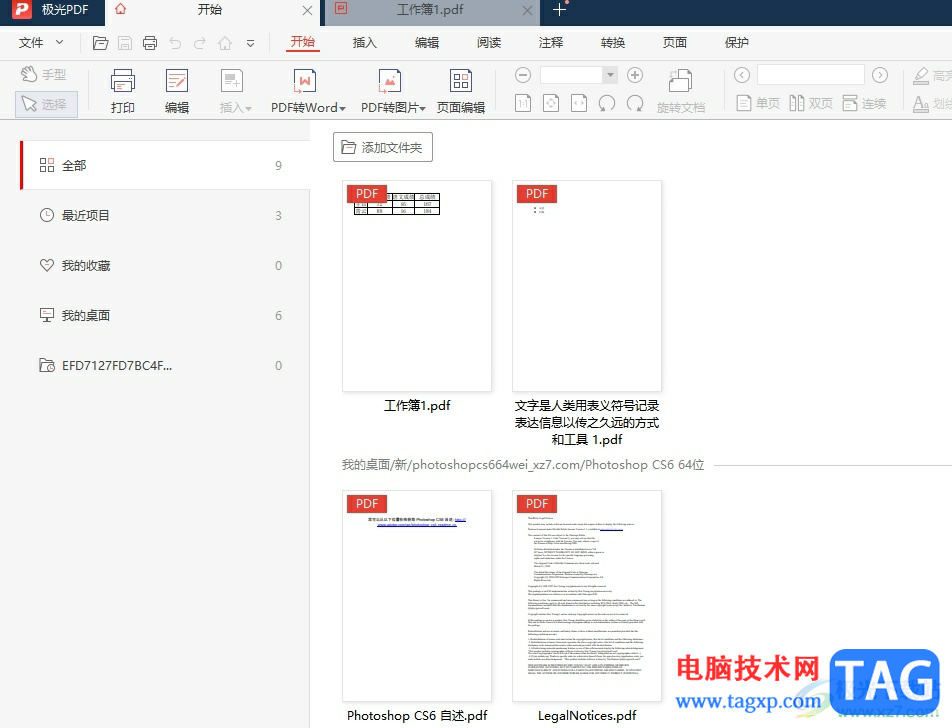Select the 手型 hand tool

click(44, 75)
